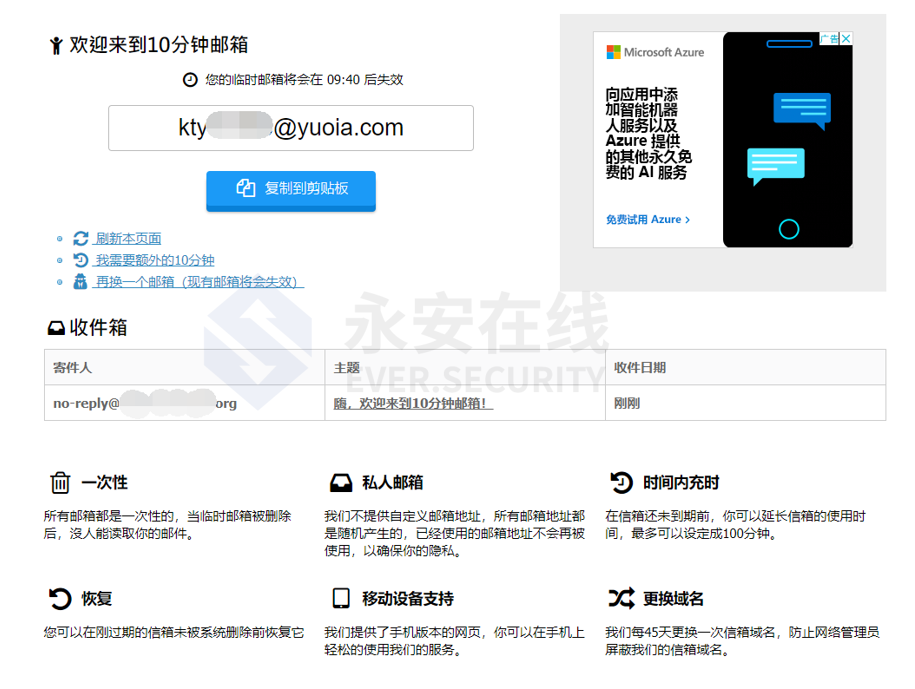
Task: Click the copy icon in the blue button
Action: (x=246, y=188)
